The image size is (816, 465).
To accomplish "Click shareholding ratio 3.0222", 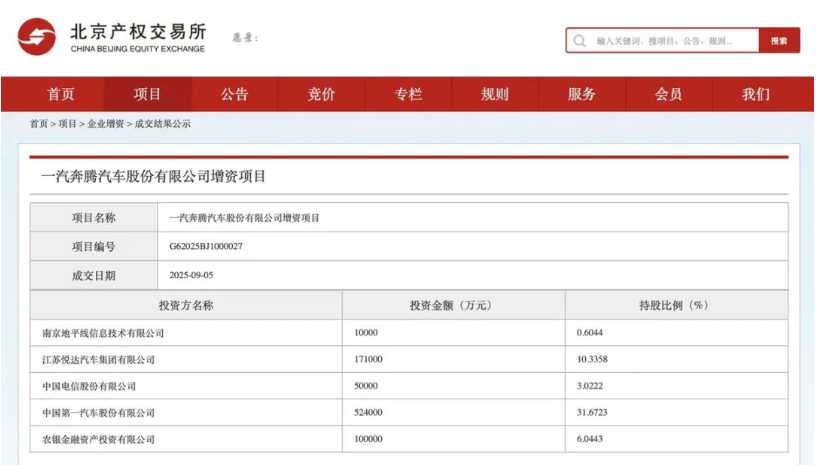I will point(590,386).
